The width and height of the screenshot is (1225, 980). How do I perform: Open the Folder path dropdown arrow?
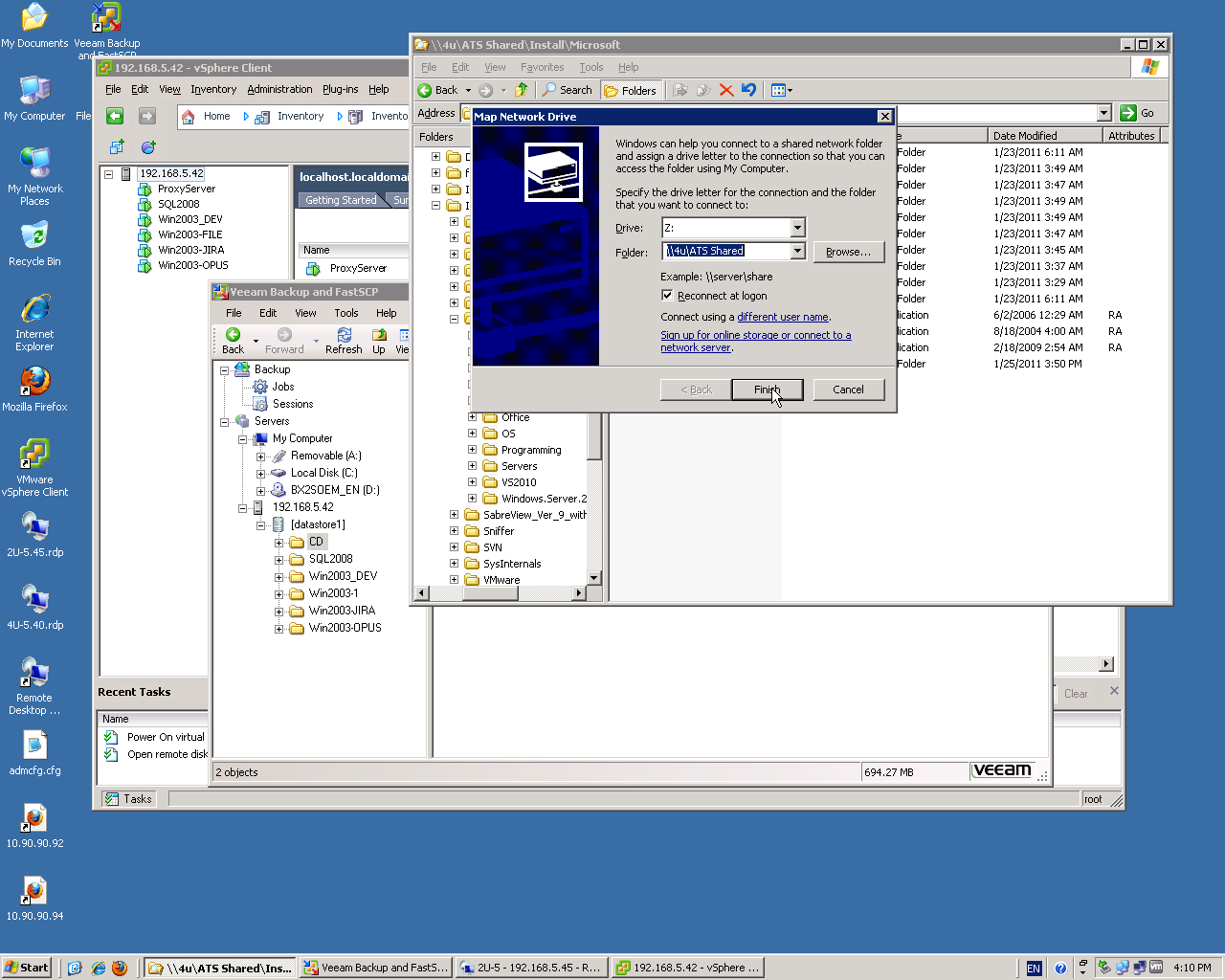click(x=797, y=251)
